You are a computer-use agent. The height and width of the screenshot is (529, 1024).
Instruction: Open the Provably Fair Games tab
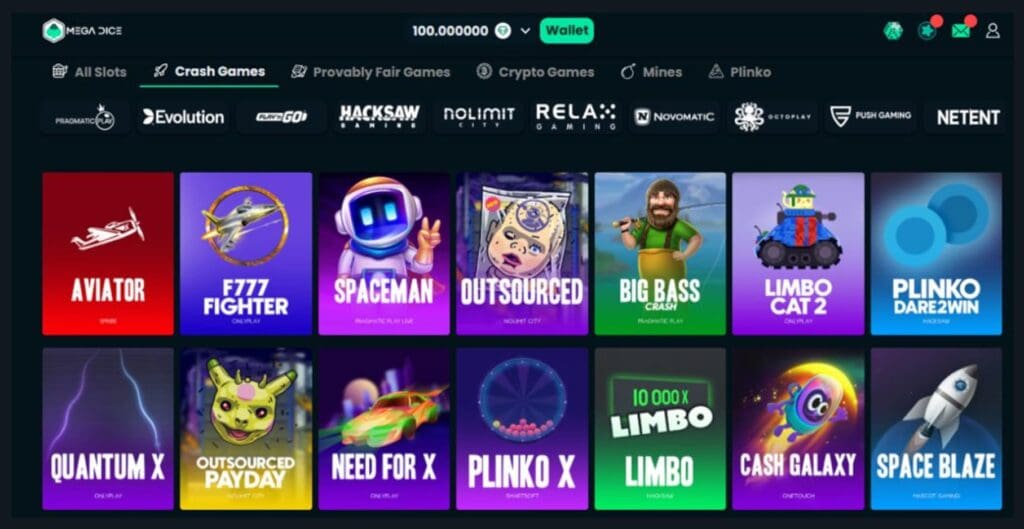coord(370,72)
